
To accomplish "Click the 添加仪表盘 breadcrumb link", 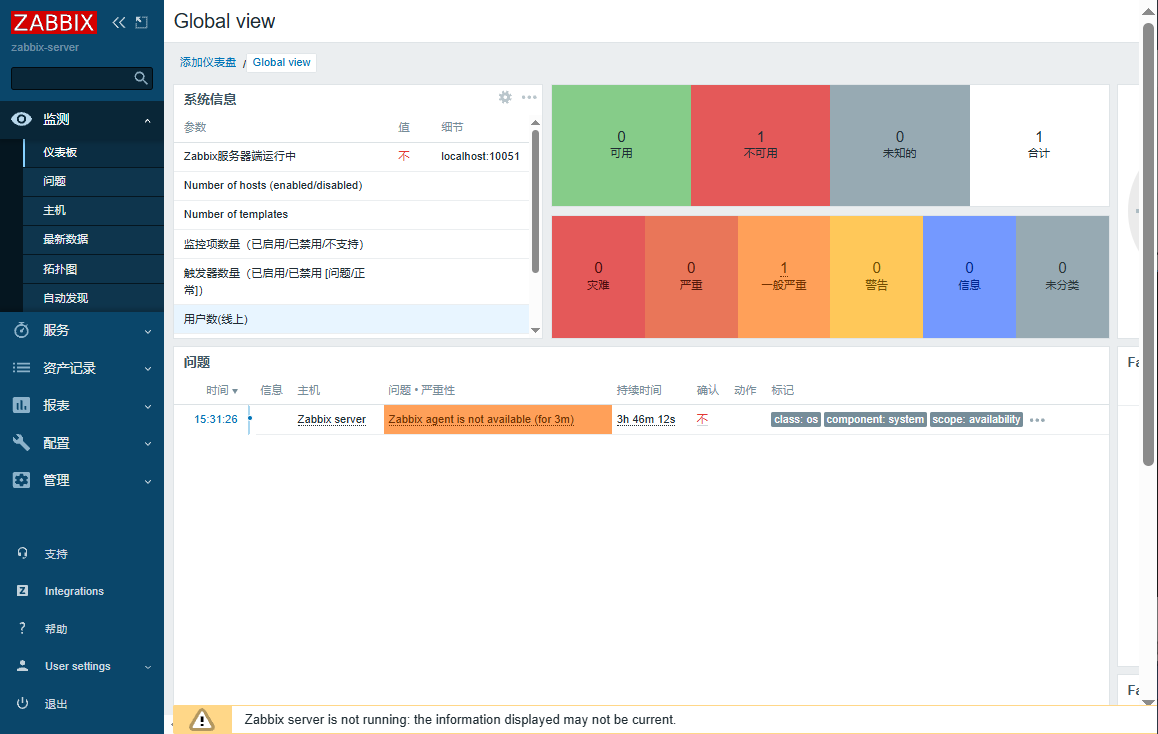I will point(208,62).
